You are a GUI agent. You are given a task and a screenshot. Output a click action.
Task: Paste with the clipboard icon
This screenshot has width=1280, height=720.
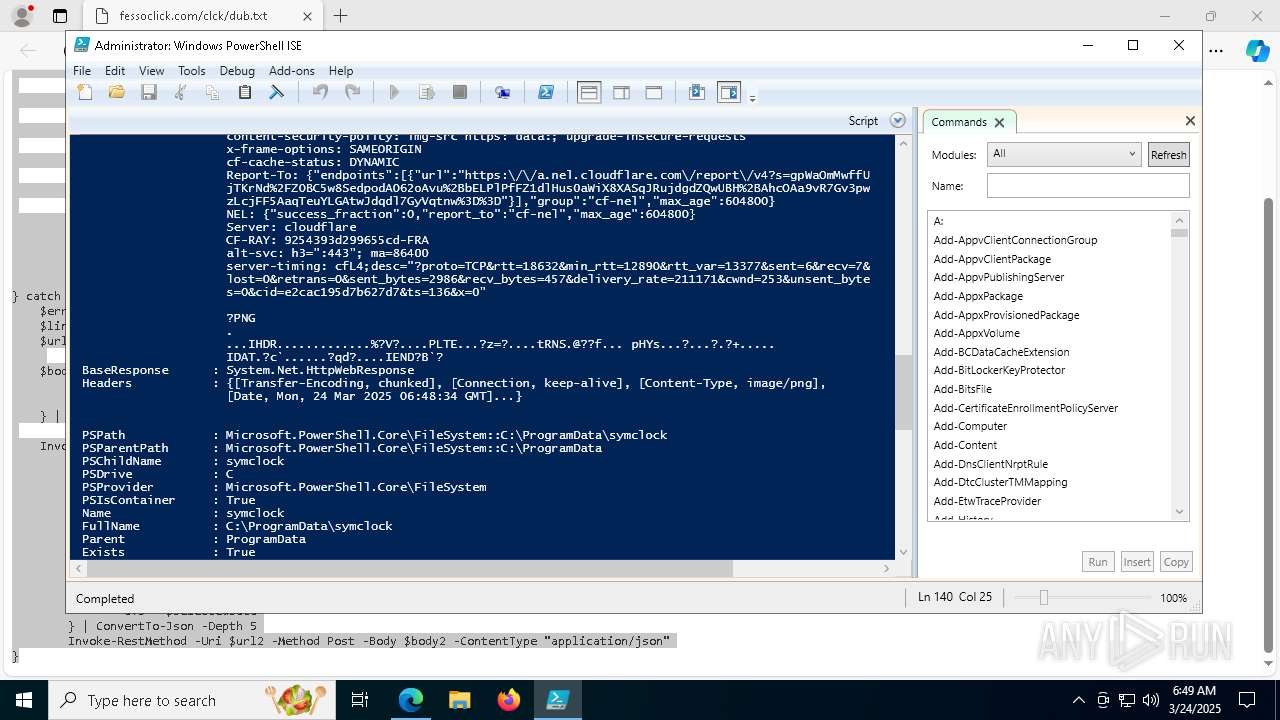pyautogui.click(x=245, y=92)
